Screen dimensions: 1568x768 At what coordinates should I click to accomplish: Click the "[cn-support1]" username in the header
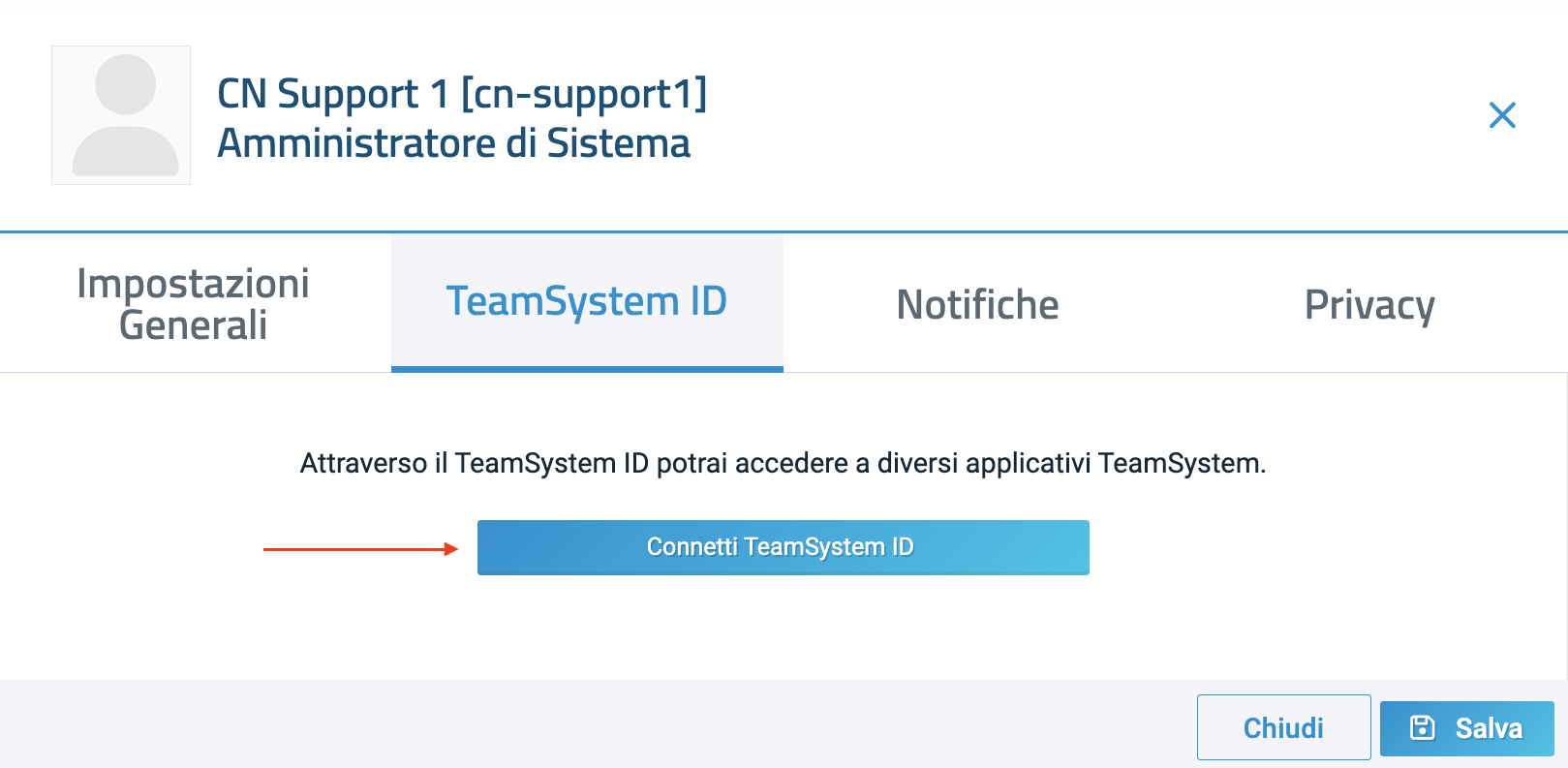[584, 94]
